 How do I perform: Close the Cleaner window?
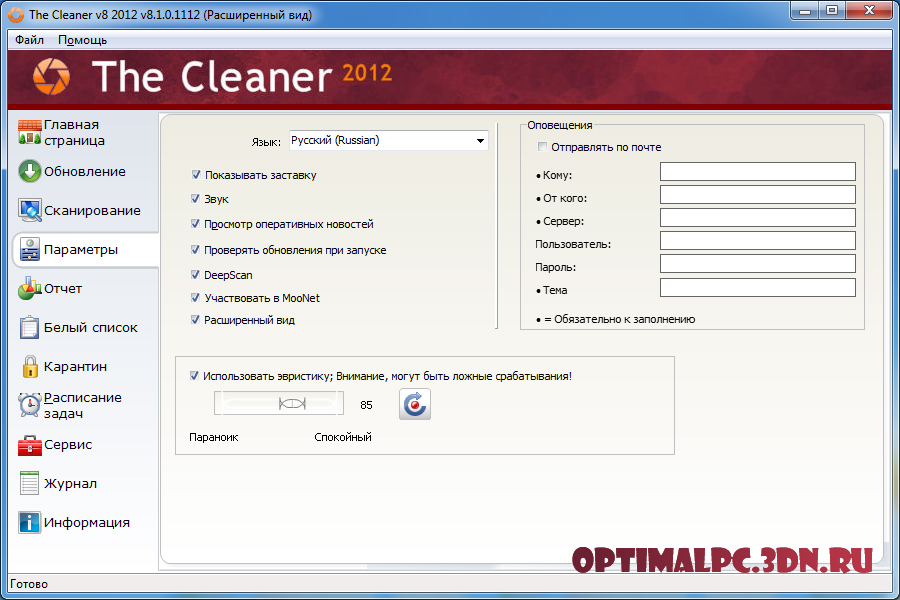coord(870,10)
